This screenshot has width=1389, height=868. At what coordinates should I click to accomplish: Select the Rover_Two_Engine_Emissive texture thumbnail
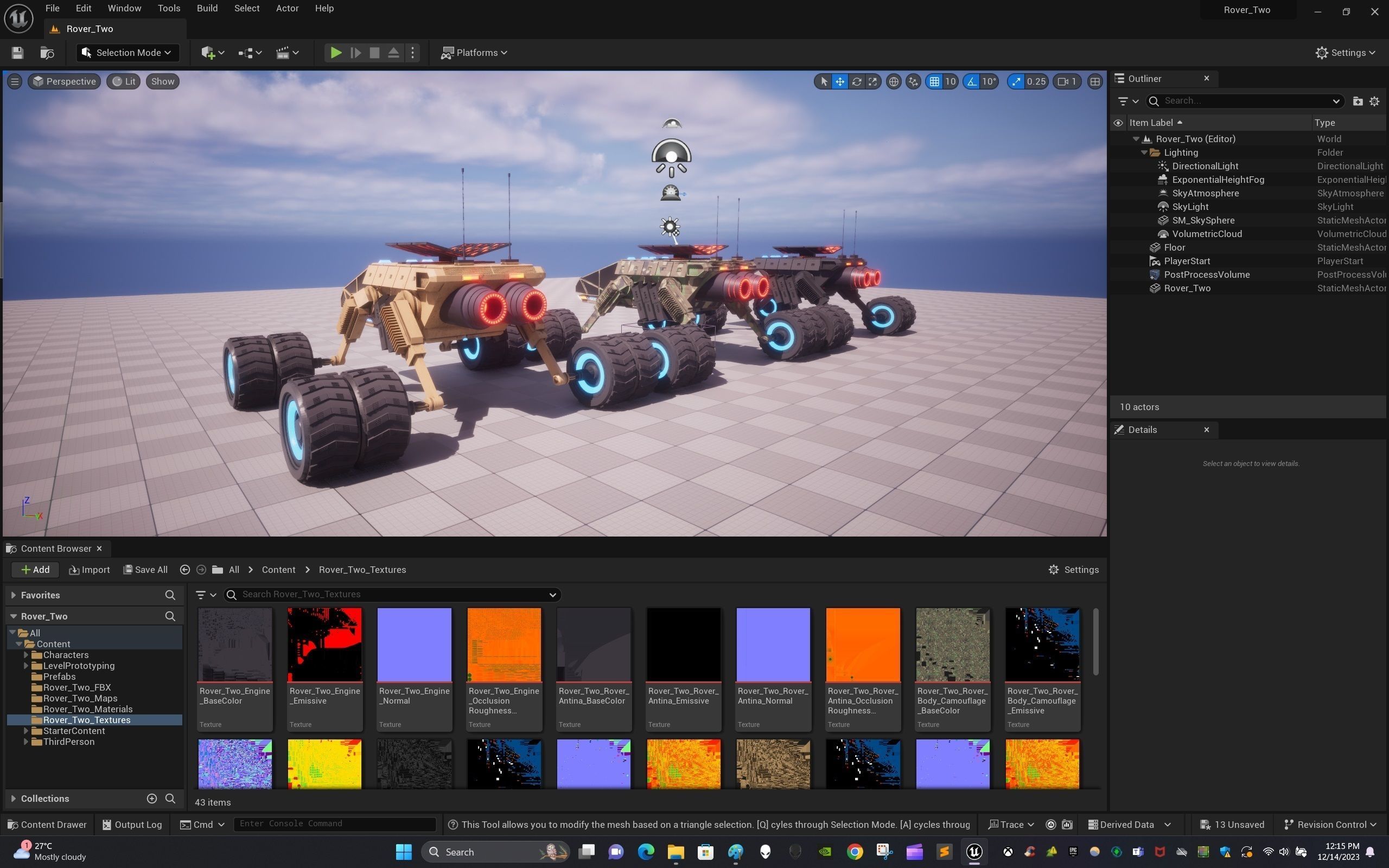pos(324,644)
